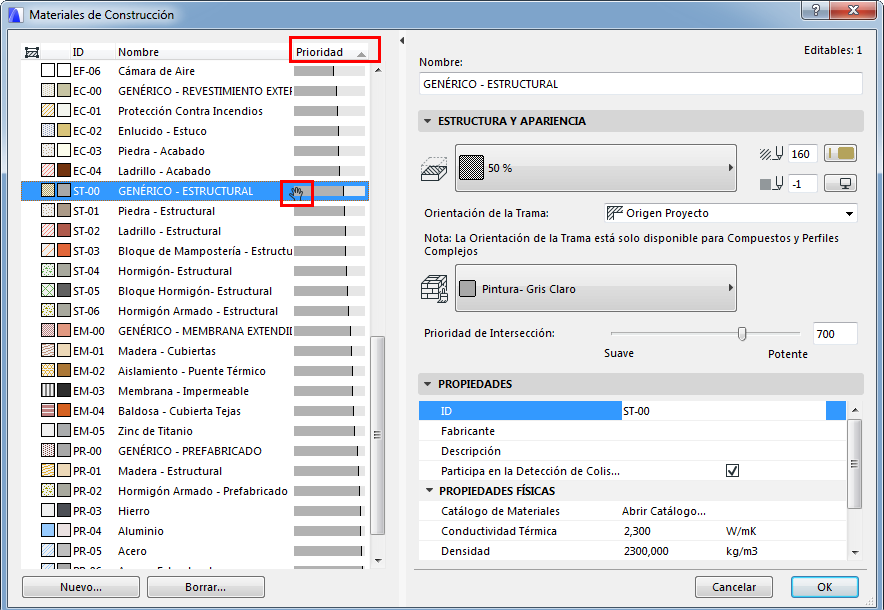This screenshot has width=884, height=610.
Task: Click the materials list scroll up arrow
Action: pos(378,70)
